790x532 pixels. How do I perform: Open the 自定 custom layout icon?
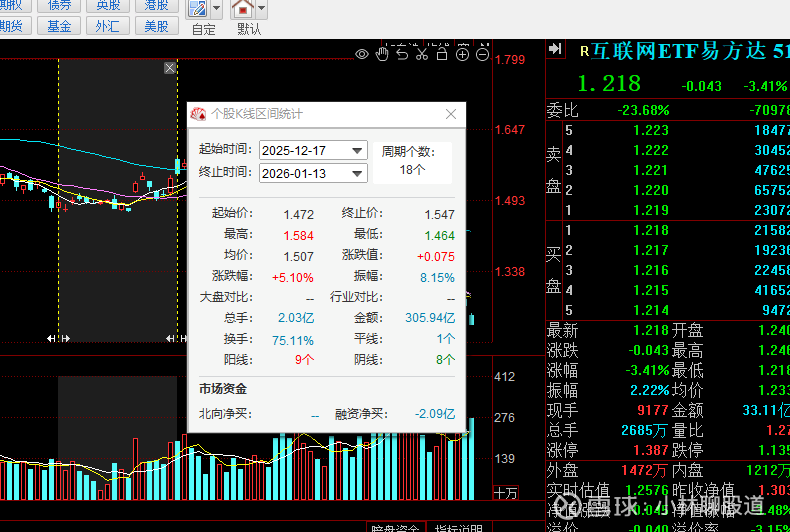197,9
